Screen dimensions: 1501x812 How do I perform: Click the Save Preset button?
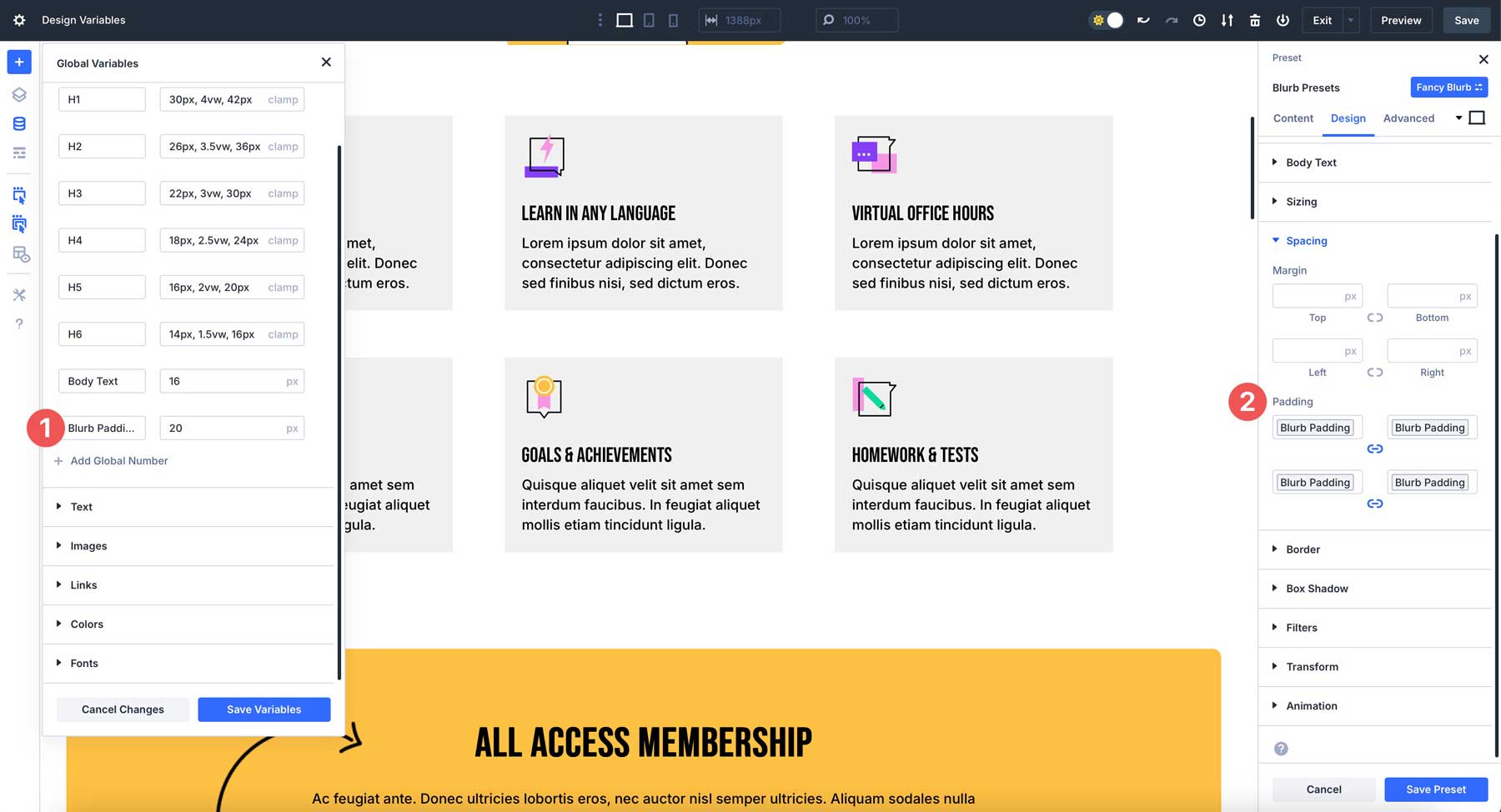pos(1436,789)
